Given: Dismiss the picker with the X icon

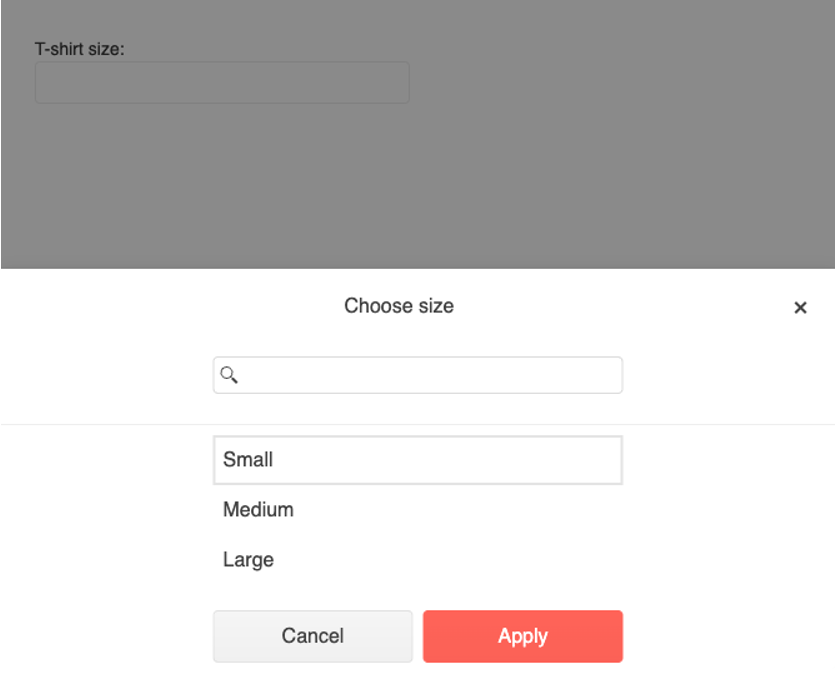Looking at the screenshot, I should coord(800,307).
